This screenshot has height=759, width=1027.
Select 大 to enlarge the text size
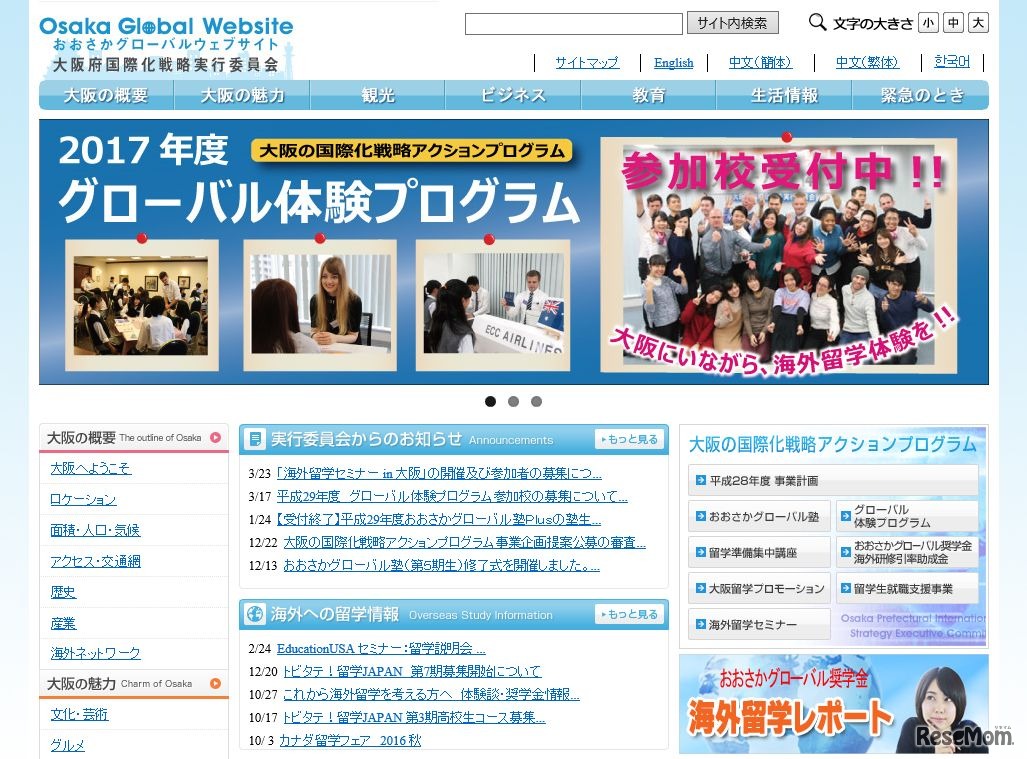pos(978,22)
